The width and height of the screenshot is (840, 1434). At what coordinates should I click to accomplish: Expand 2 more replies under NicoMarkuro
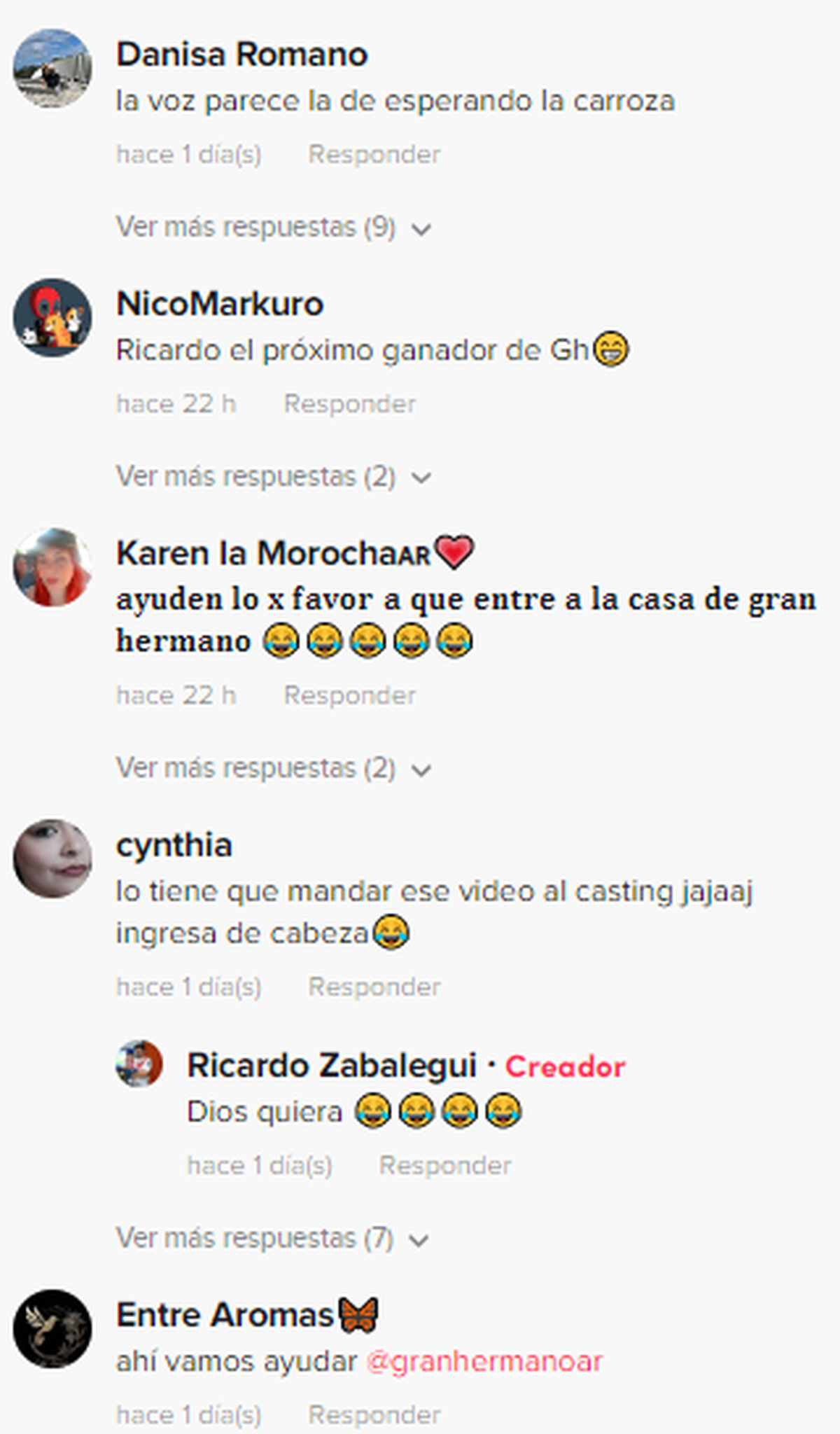274,477
